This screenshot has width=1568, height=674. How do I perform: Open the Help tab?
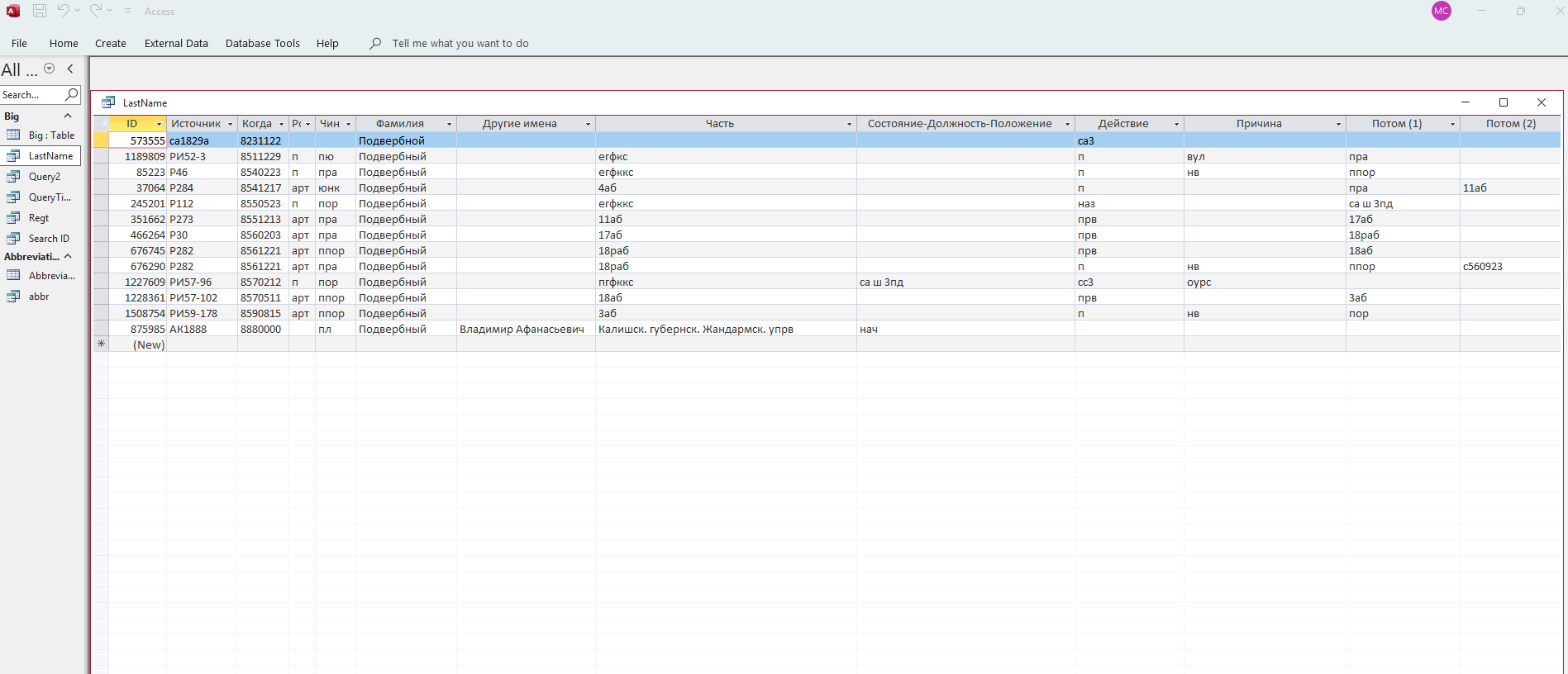327,43
